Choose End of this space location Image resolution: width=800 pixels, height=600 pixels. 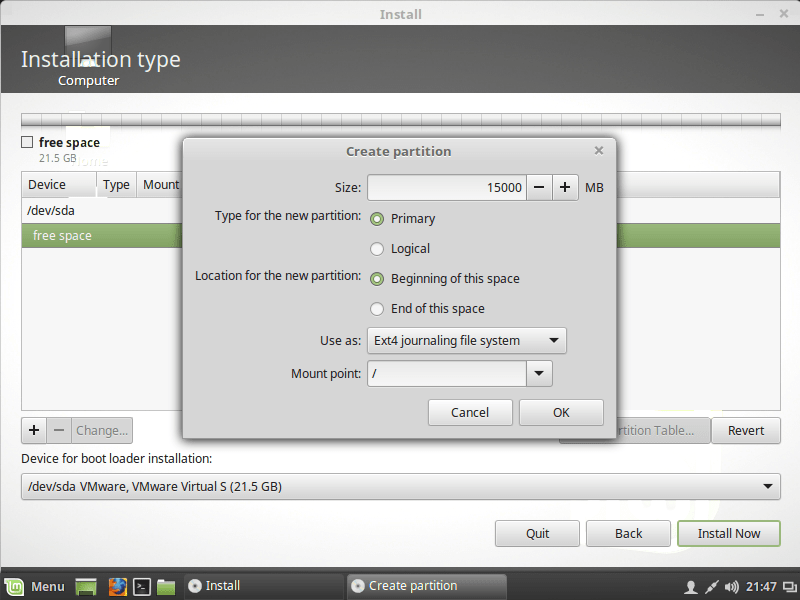coord(428,309)
